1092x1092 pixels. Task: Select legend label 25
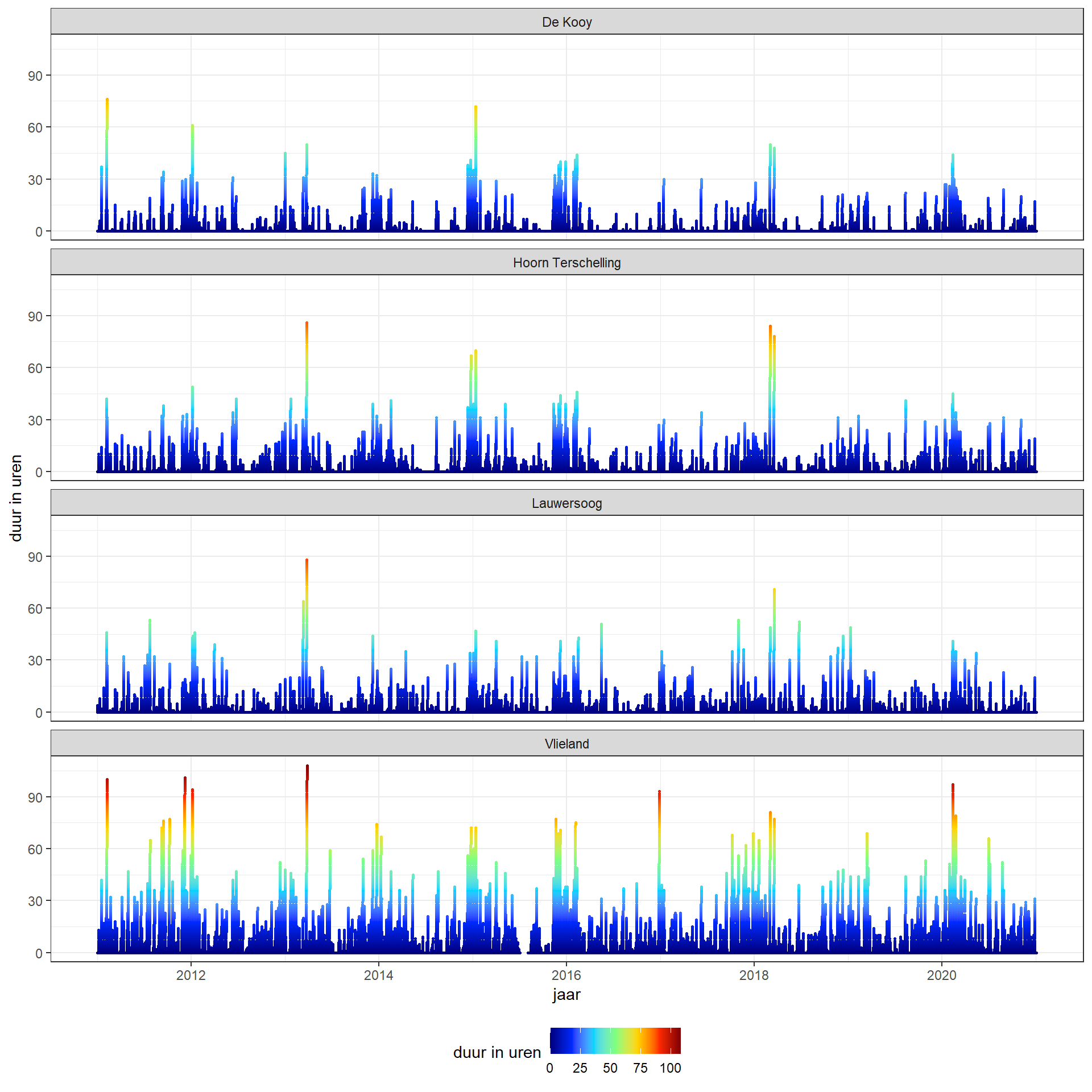tap(580, 1068)
